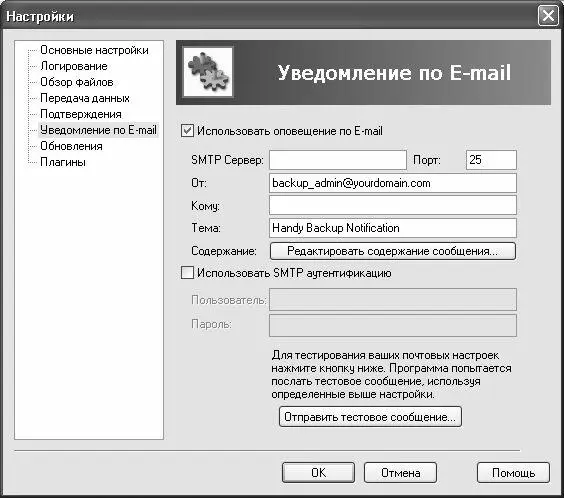Close the Настройки dialog window

[548, 16]
